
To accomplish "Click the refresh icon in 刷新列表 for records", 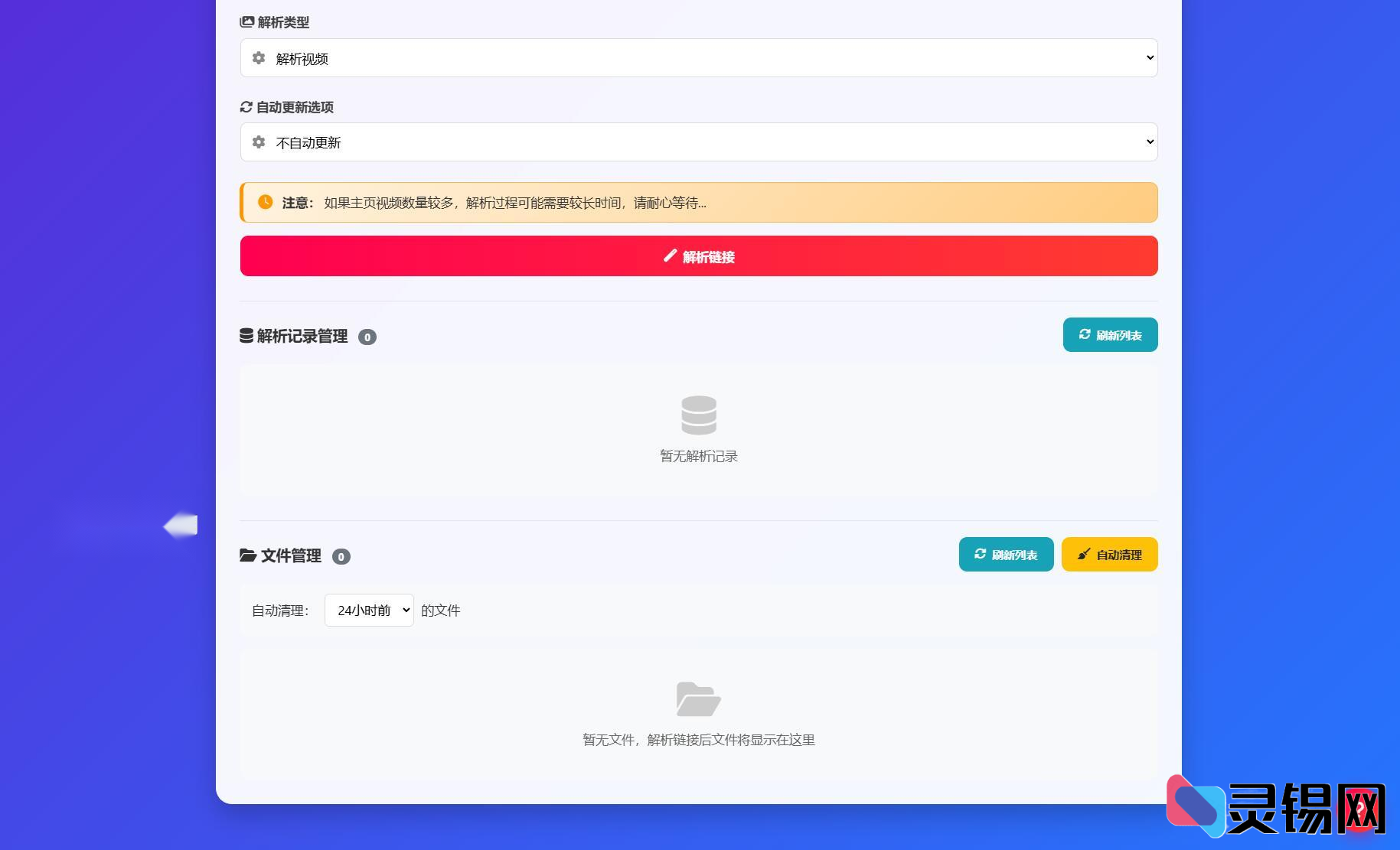I will 1085,334.
